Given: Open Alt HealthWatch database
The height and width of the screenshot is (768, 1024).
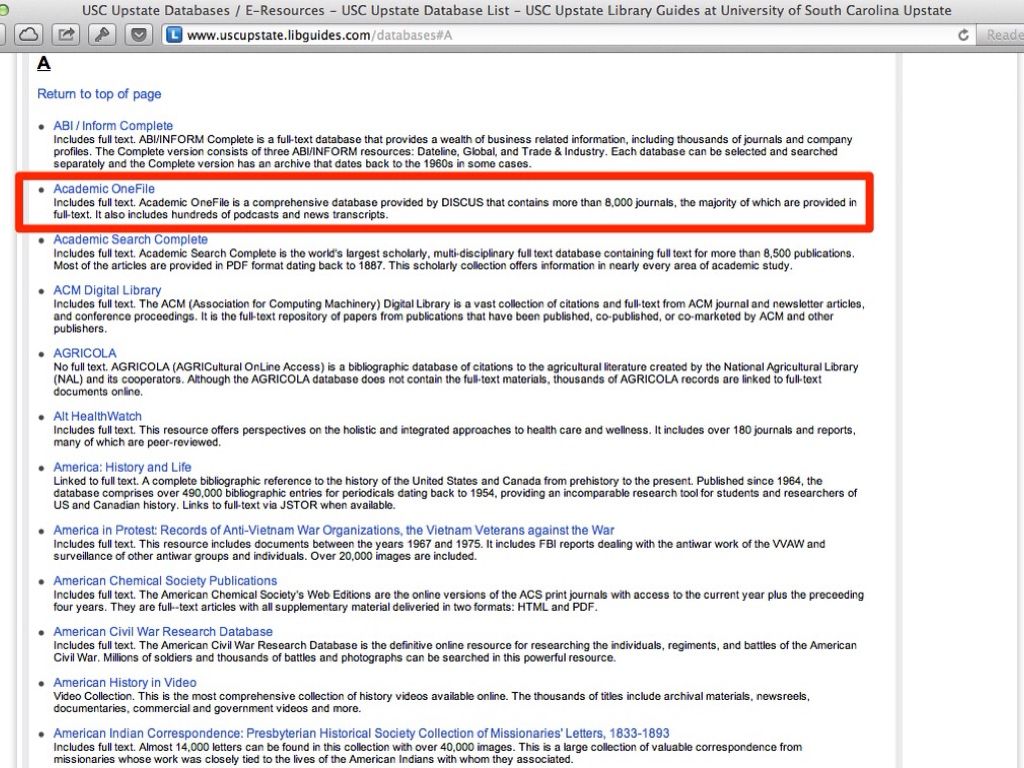Looking at the screenshot, I should (97, 417).
